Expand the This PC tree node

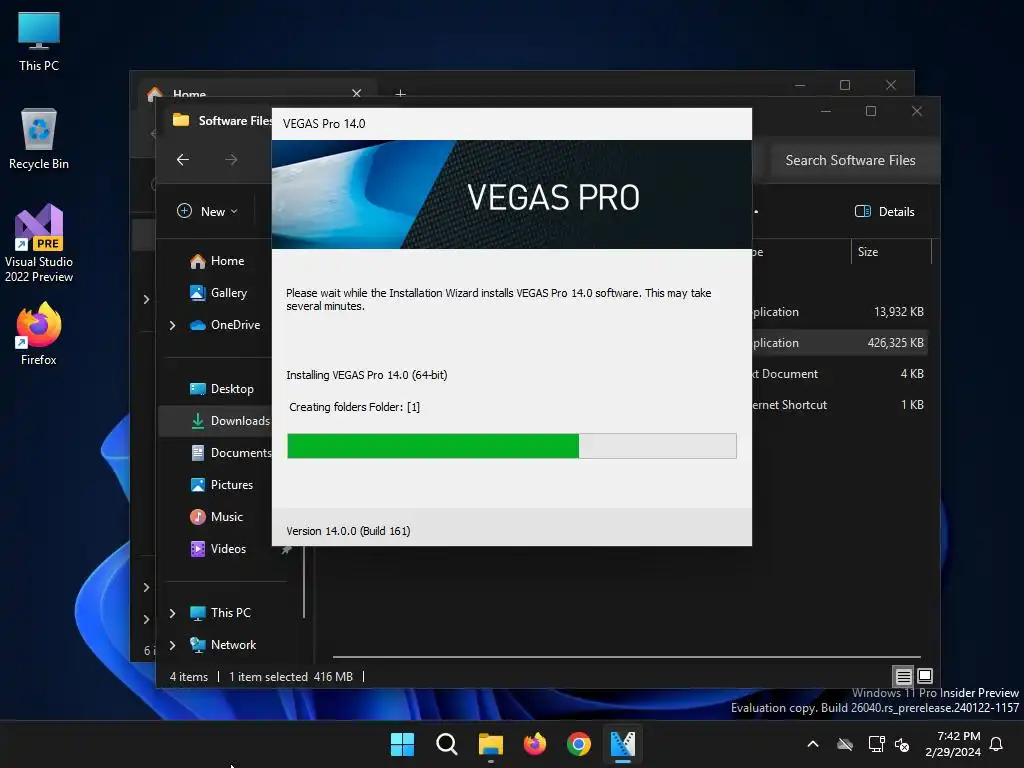[x=172, y=613]
